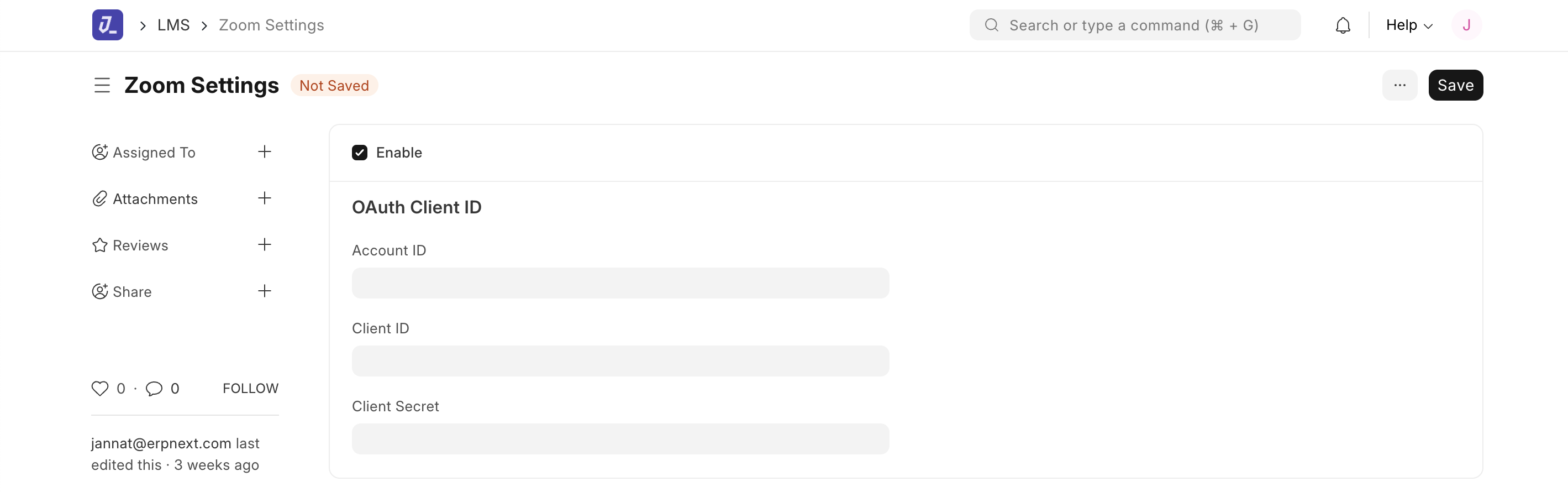Open the three-dots more actions menu
The image size is (1568, 492).
(x=1399, y=85)
